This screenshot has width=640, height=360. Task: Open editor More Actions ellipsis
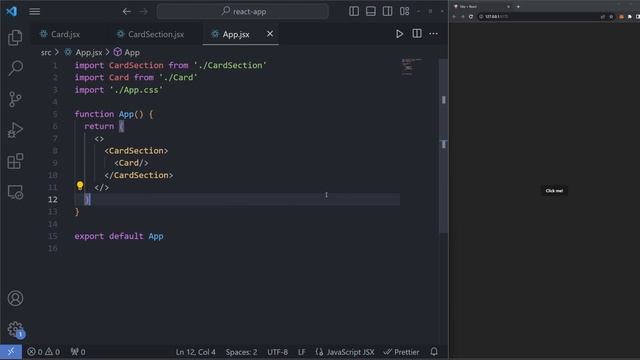(433, 34)
